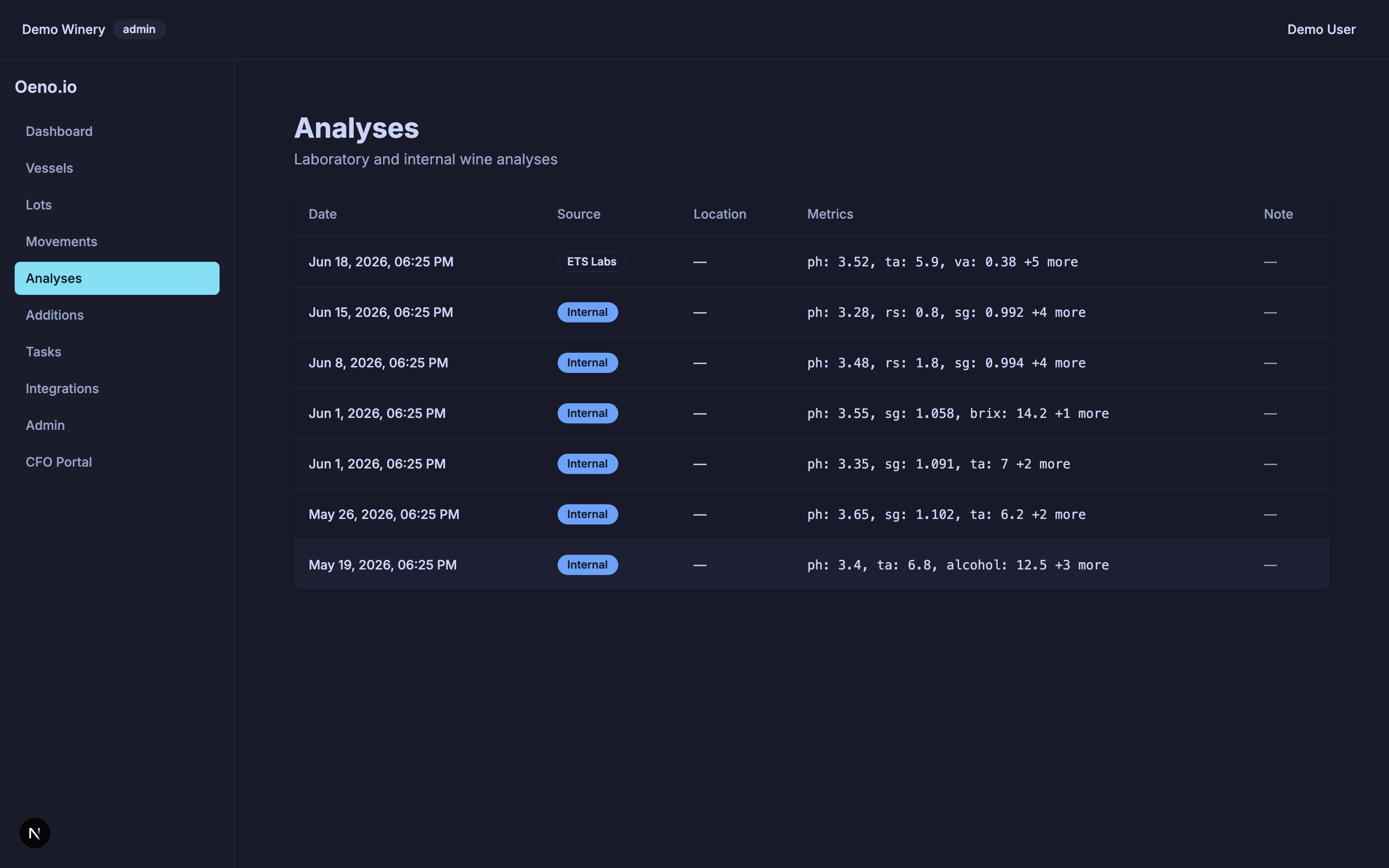This screenshot has height=868, width=1389.
Task: Open the Jun 15, 2026 analysis row
Action: [x=812, y=312]
